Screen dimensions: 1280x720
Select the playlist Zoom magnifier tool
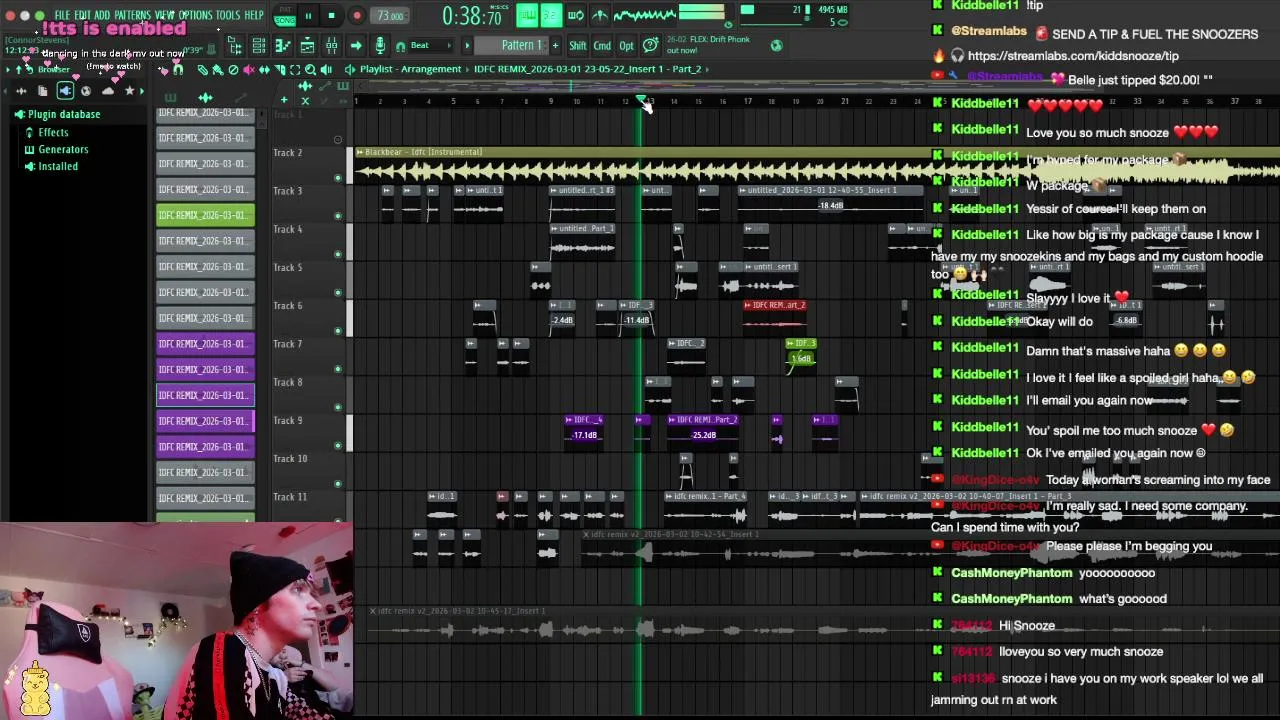[x=310, y=70]
